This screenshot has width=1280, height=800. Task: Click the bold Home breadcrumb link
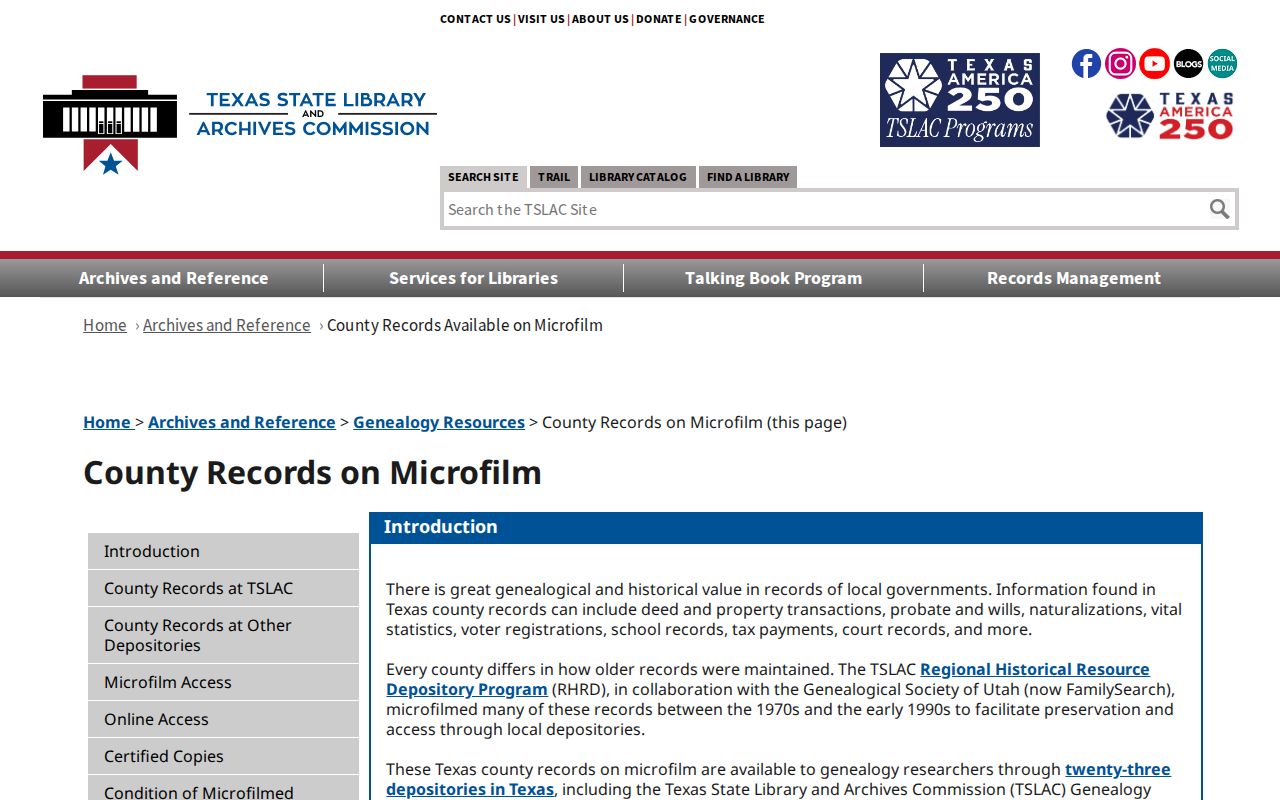tap(107, 422)
